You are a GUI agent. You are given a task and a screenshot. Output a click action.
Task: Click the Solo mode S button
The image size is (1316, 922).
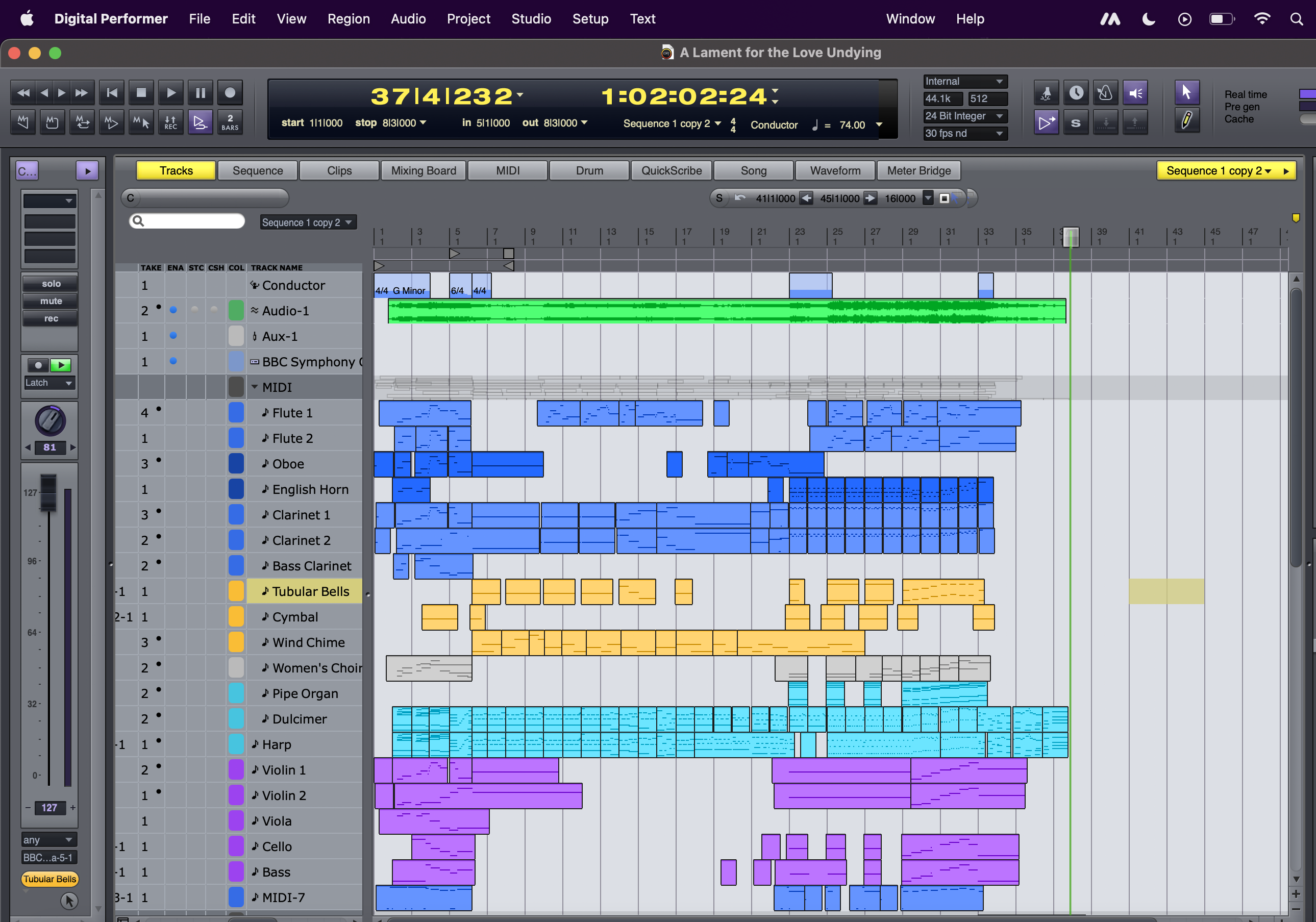point(1076,122)
